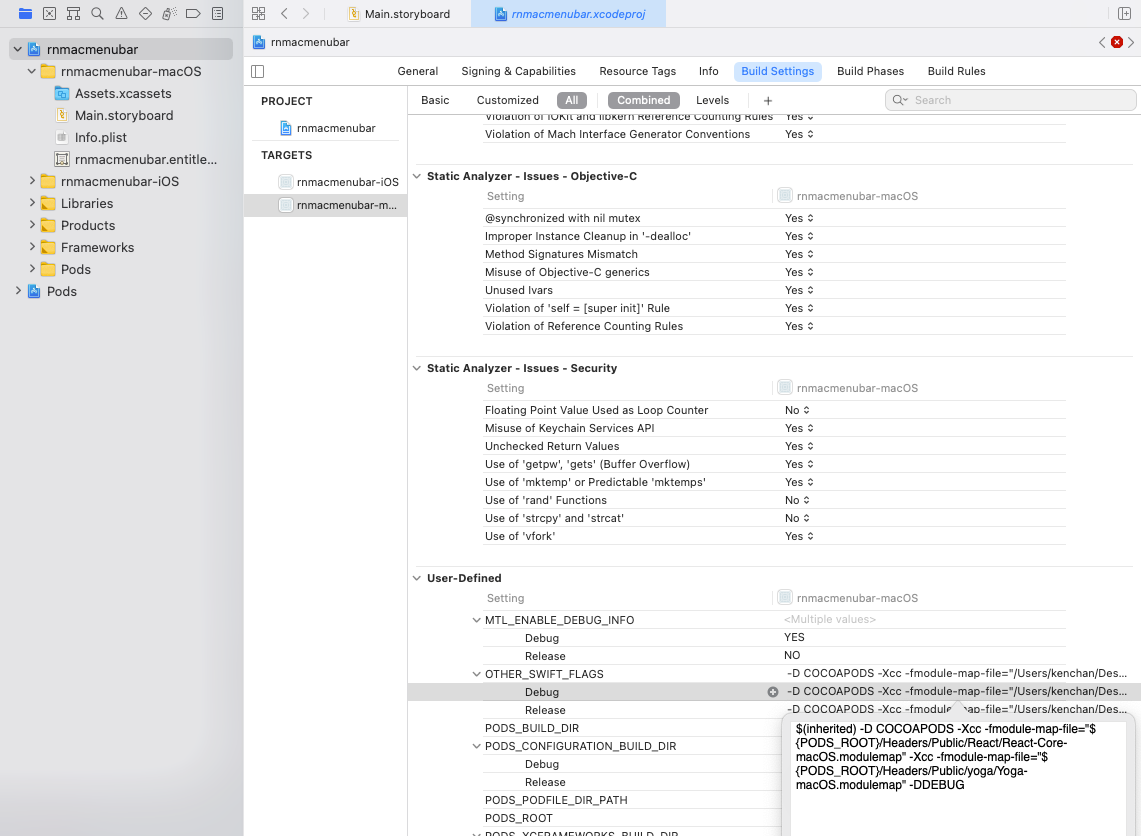Collapse OTHER_SWIFT_FLAGS setting

(477, 674)
